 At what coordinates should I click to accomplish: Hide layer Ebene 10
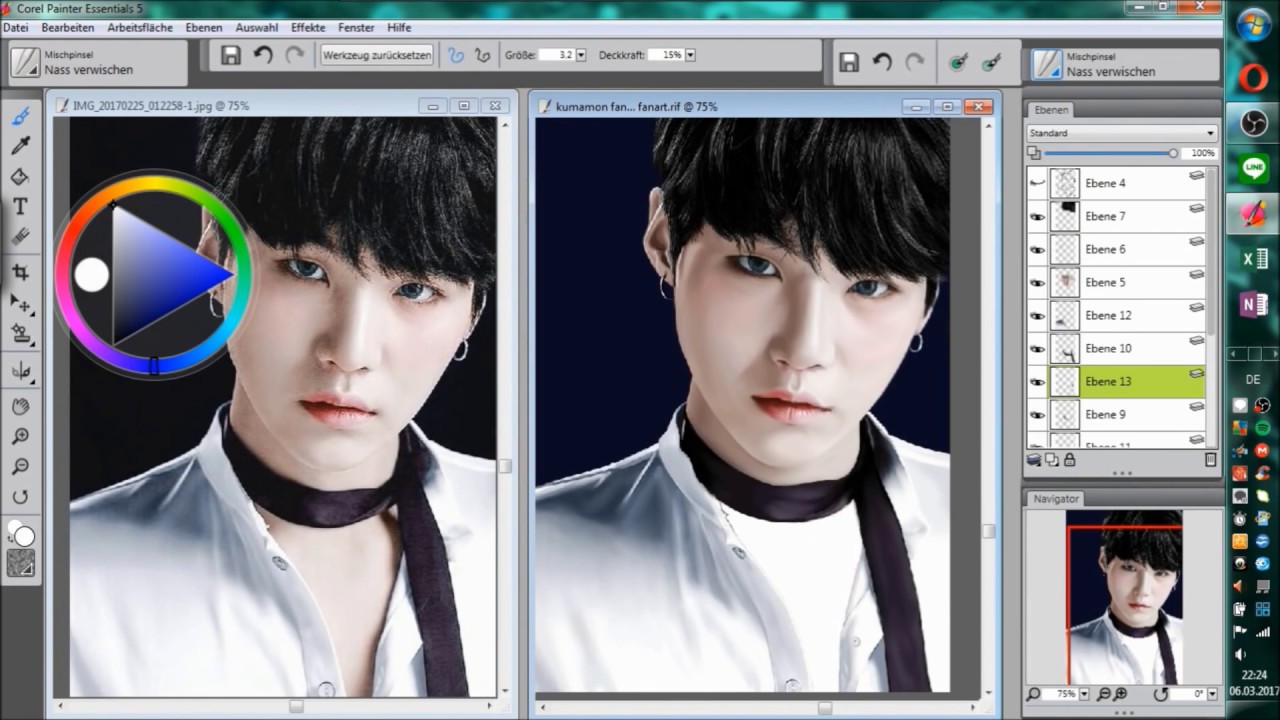(1037, 348)
